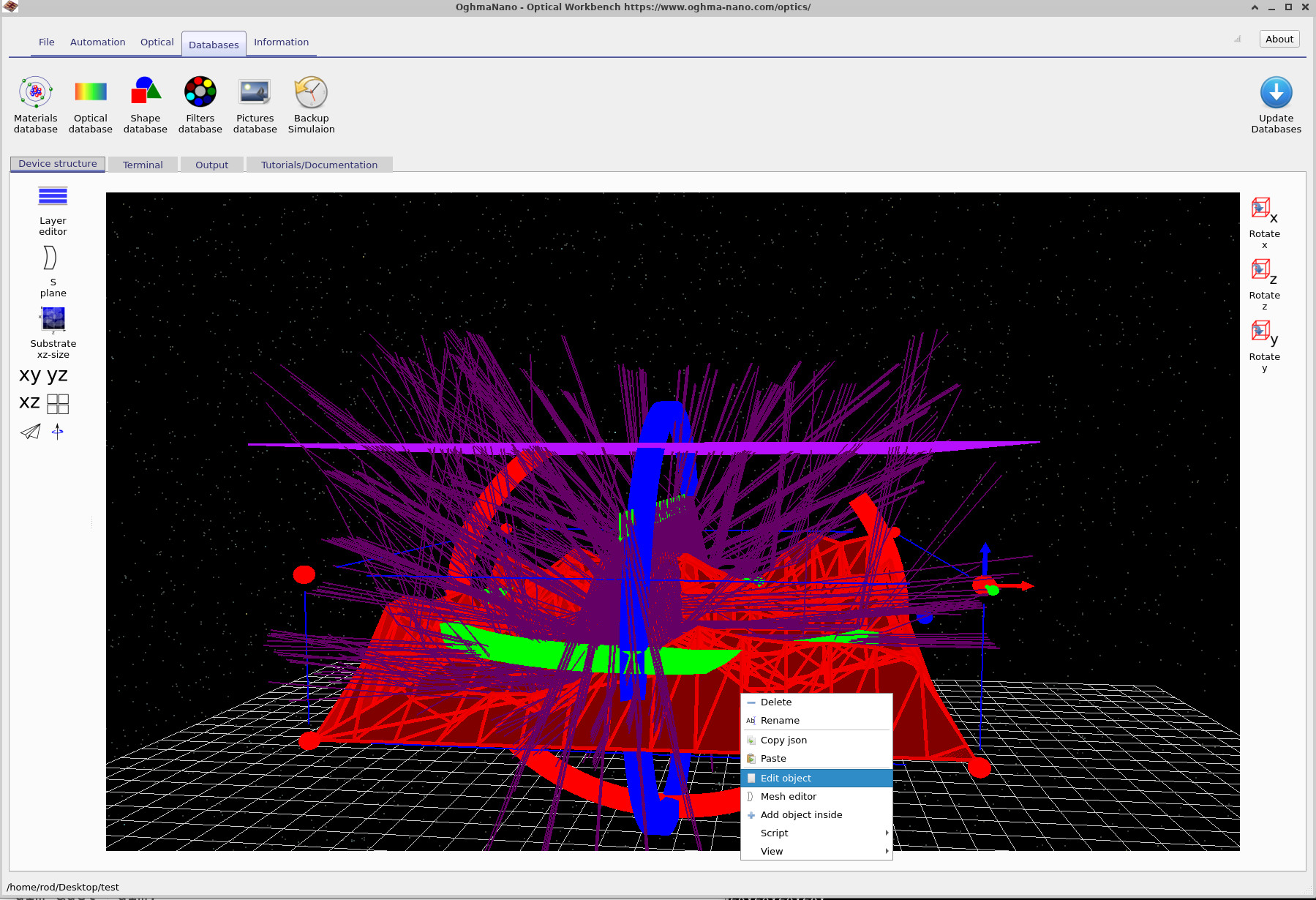
Task: Click the About button
Action: (1278, 39)
